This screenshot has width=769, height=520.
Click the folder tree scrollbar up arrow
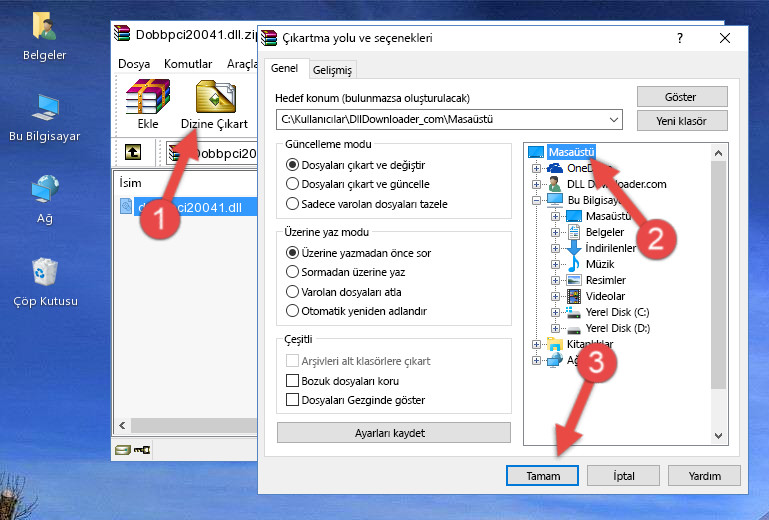point(718,153)
